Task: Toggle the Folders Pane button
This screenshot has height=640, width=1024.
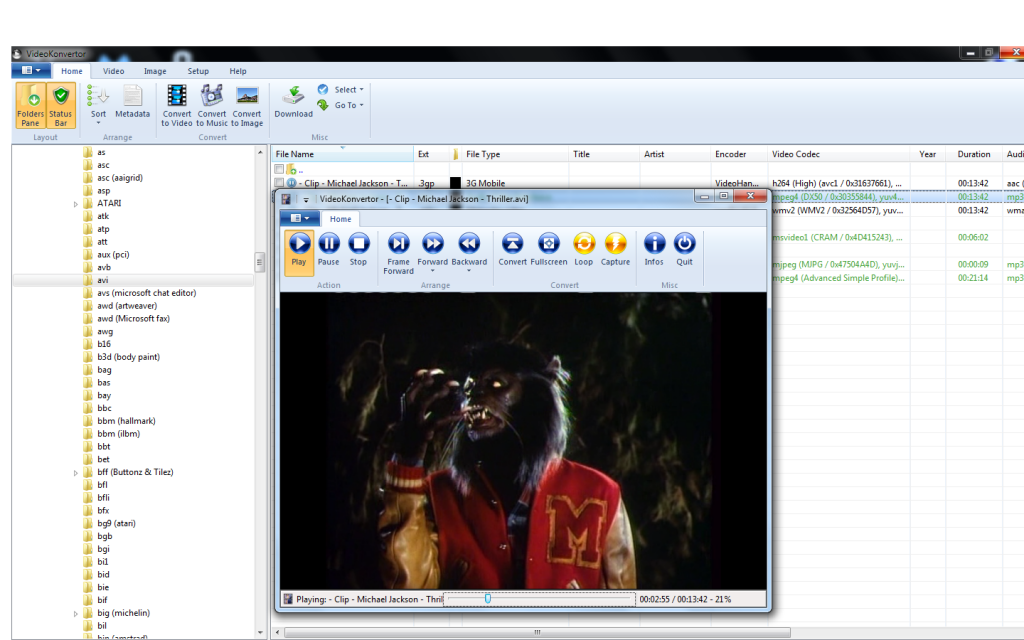Action: (x=30, y=105)
